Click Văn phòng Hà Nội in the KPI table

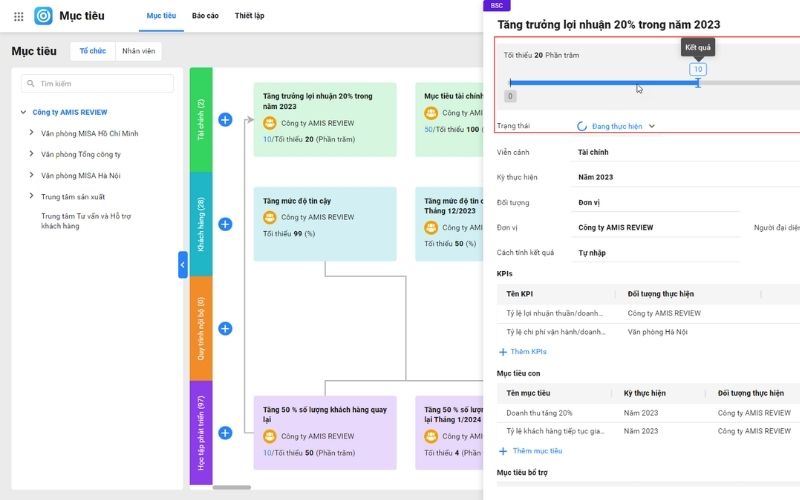click(658, 332)
